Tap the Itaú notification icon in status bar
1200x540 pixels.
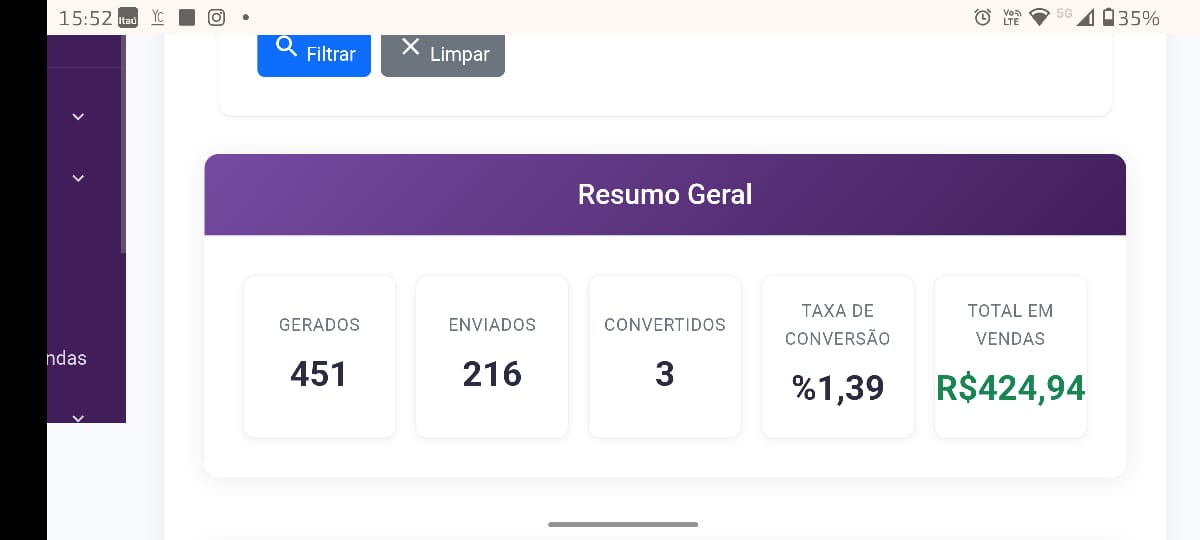click(128, 18)
